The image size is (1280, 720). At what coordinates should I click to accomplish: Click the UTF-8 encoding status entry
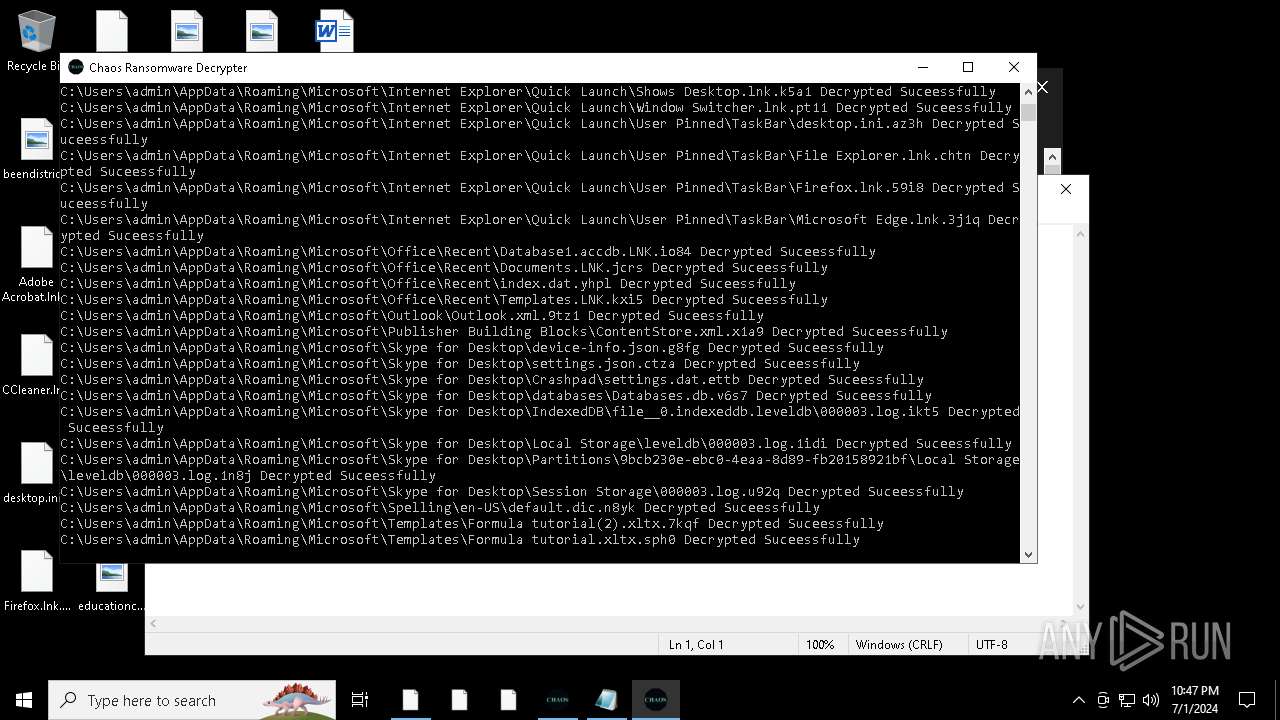click(x=992, y=645)
